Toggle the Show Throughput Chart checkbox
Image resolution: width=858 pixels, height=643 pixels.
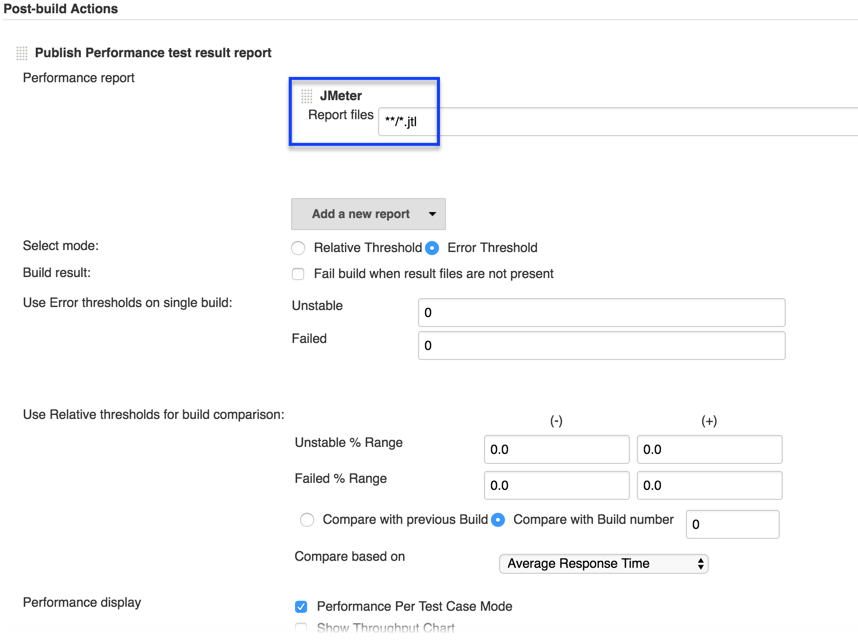pos(301,629)
